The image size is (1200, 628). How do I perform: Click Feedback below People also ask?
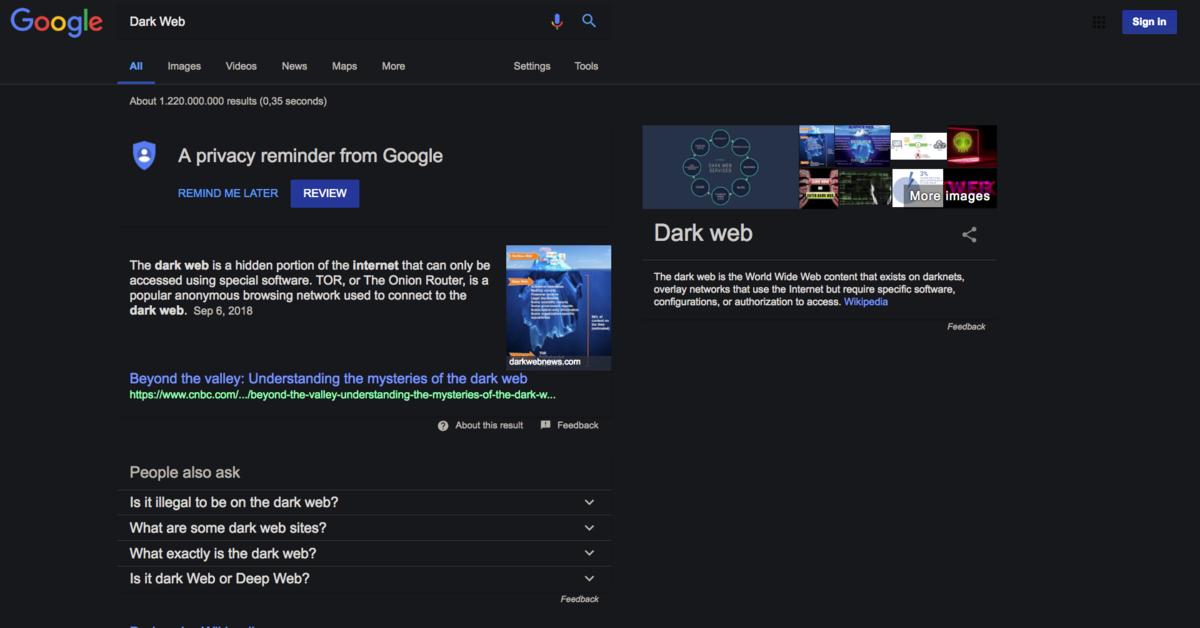580,599
